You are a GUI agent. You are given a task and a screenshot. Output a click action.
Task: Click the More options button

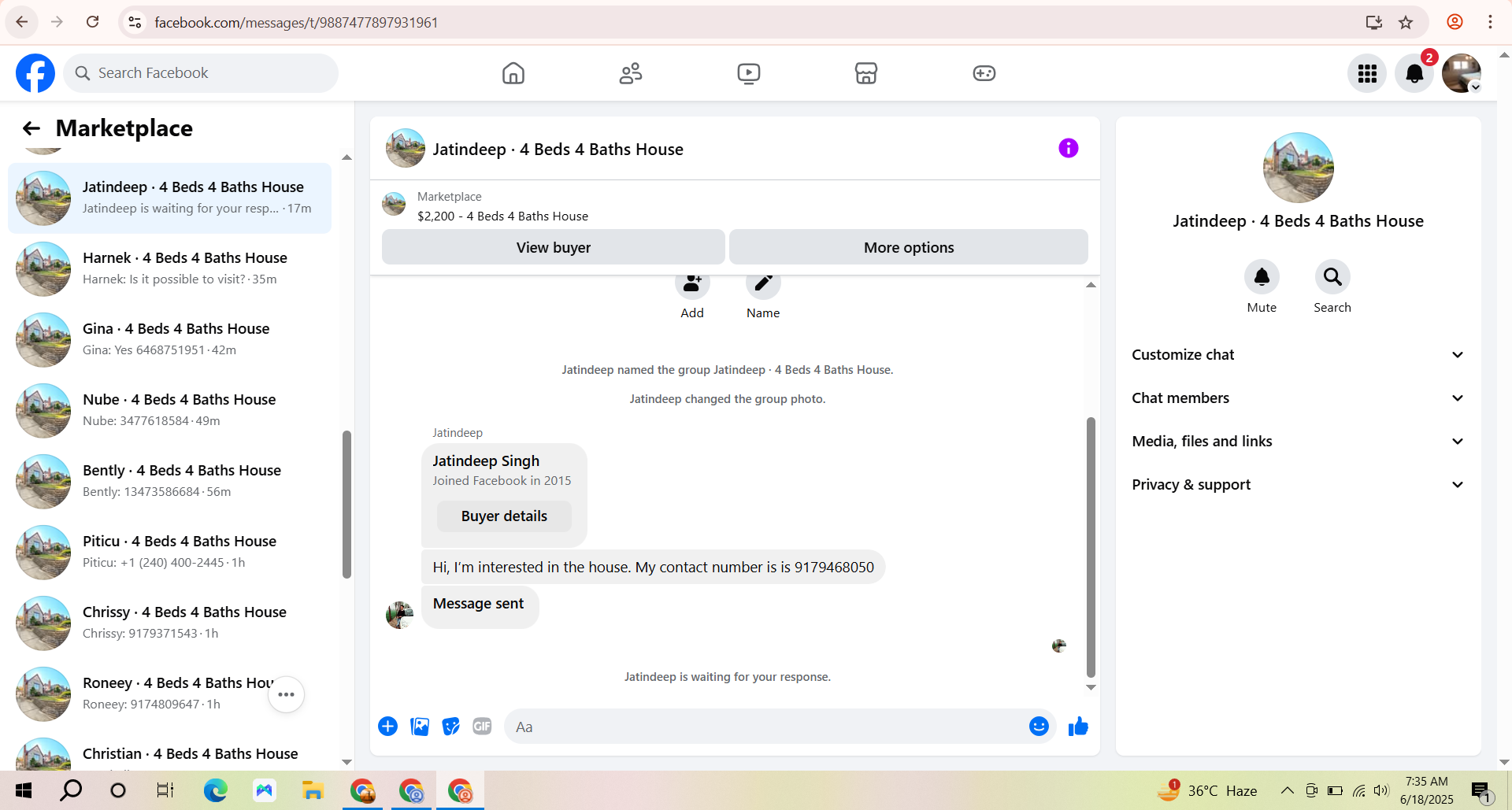click(909, 247)
